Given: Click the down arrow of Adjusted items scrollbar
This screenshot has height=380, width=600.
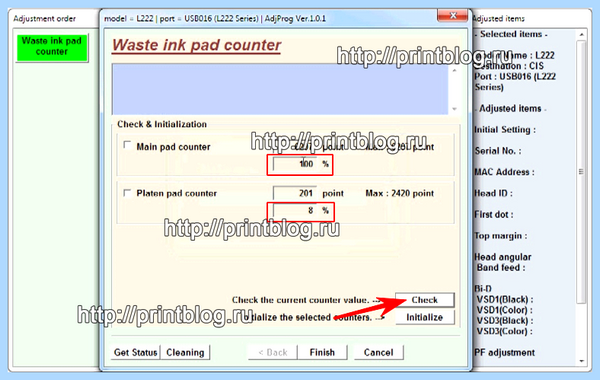Looking at the screenshot, I should click(582, 361).
